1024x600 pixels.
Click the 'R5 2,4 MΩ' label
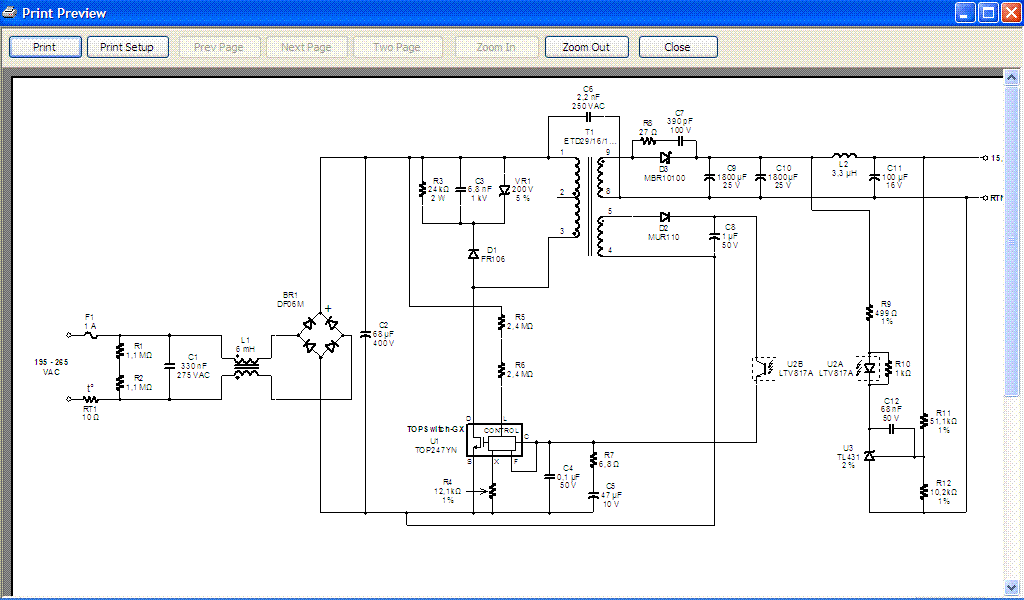pyautogui.click(x=520, y=321)
